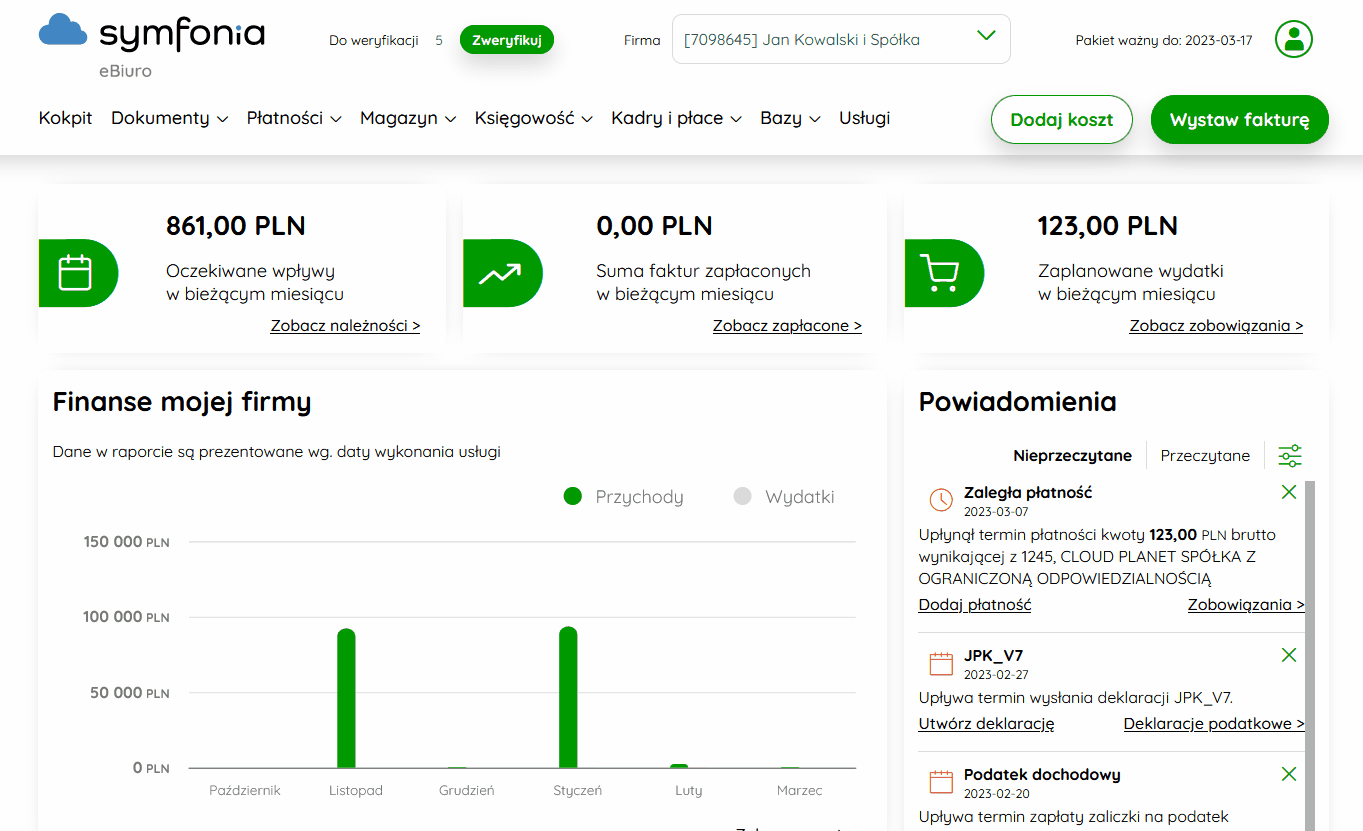Click the small Luty revenue bar

[x=679, y=766]
